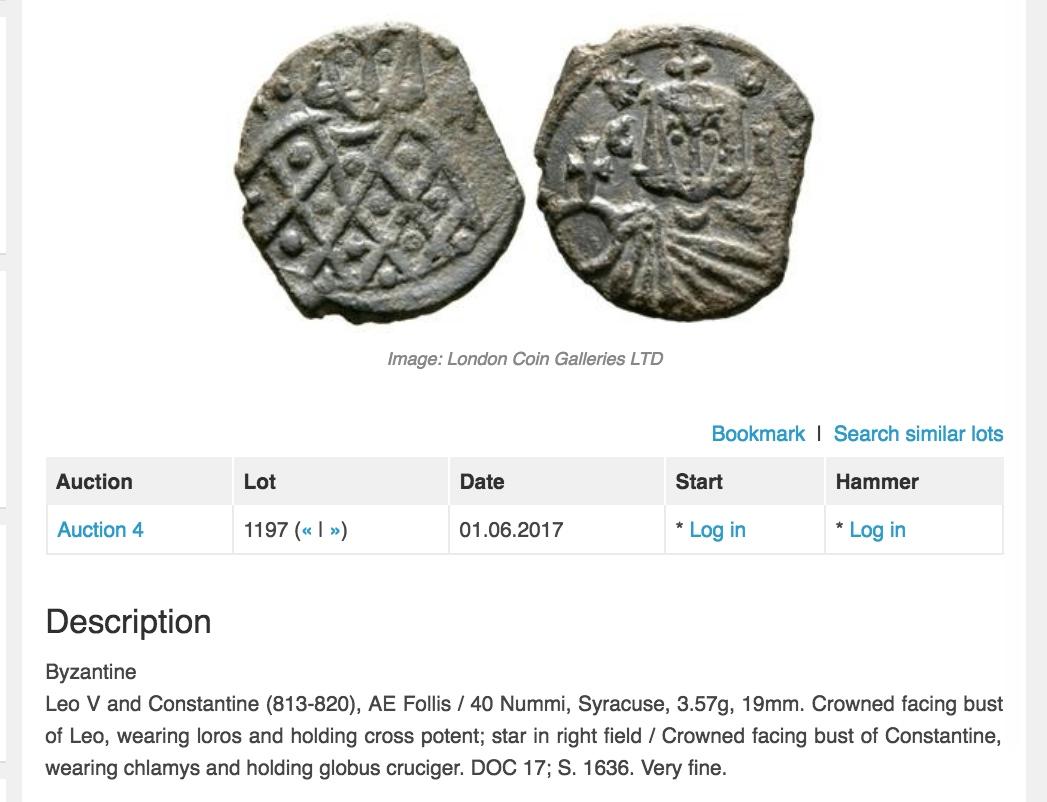The image size is (1047, 802).
Task: Click the 01.06.2017 date cell
Action: coord(511,530)
